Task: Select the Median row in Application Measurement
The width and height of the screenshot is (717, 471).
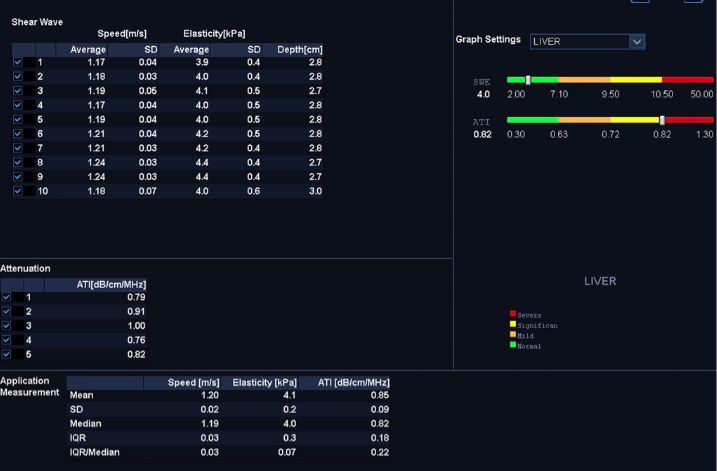Action: [x=86, y=423]
